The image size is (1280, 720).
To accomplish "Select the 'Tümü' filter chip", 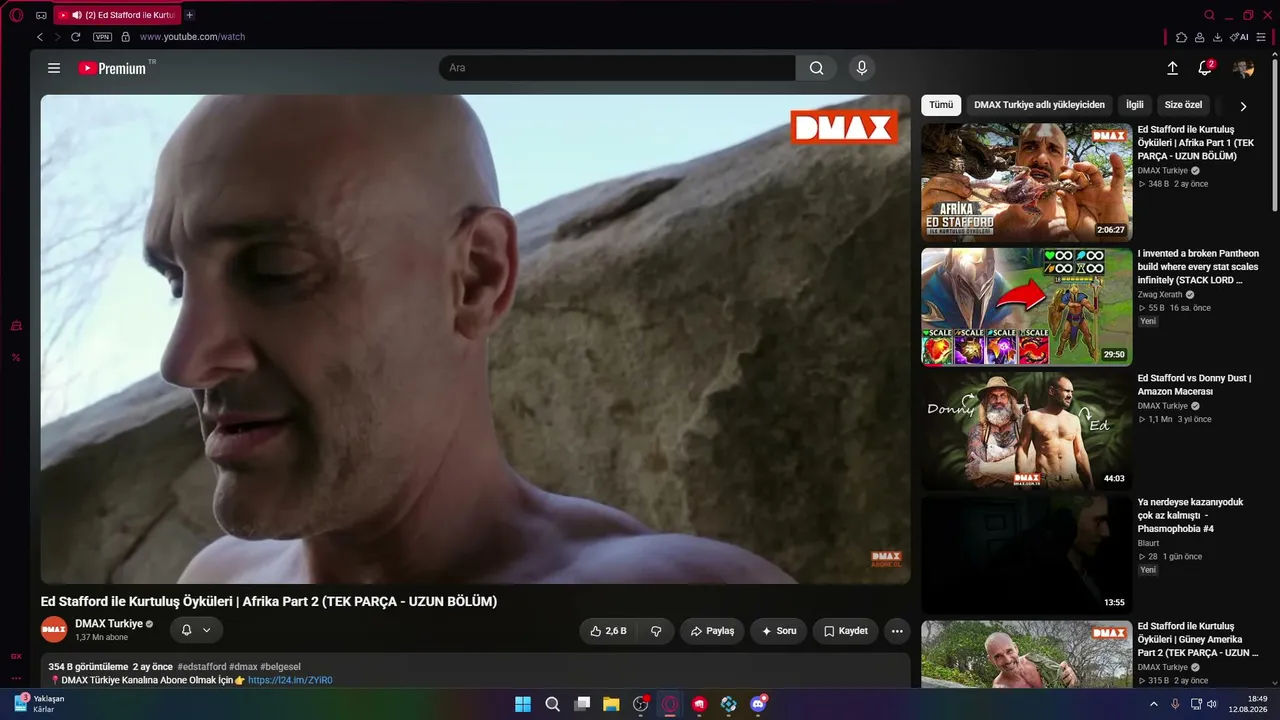I will pyautogui.click(x=941, y=105).
